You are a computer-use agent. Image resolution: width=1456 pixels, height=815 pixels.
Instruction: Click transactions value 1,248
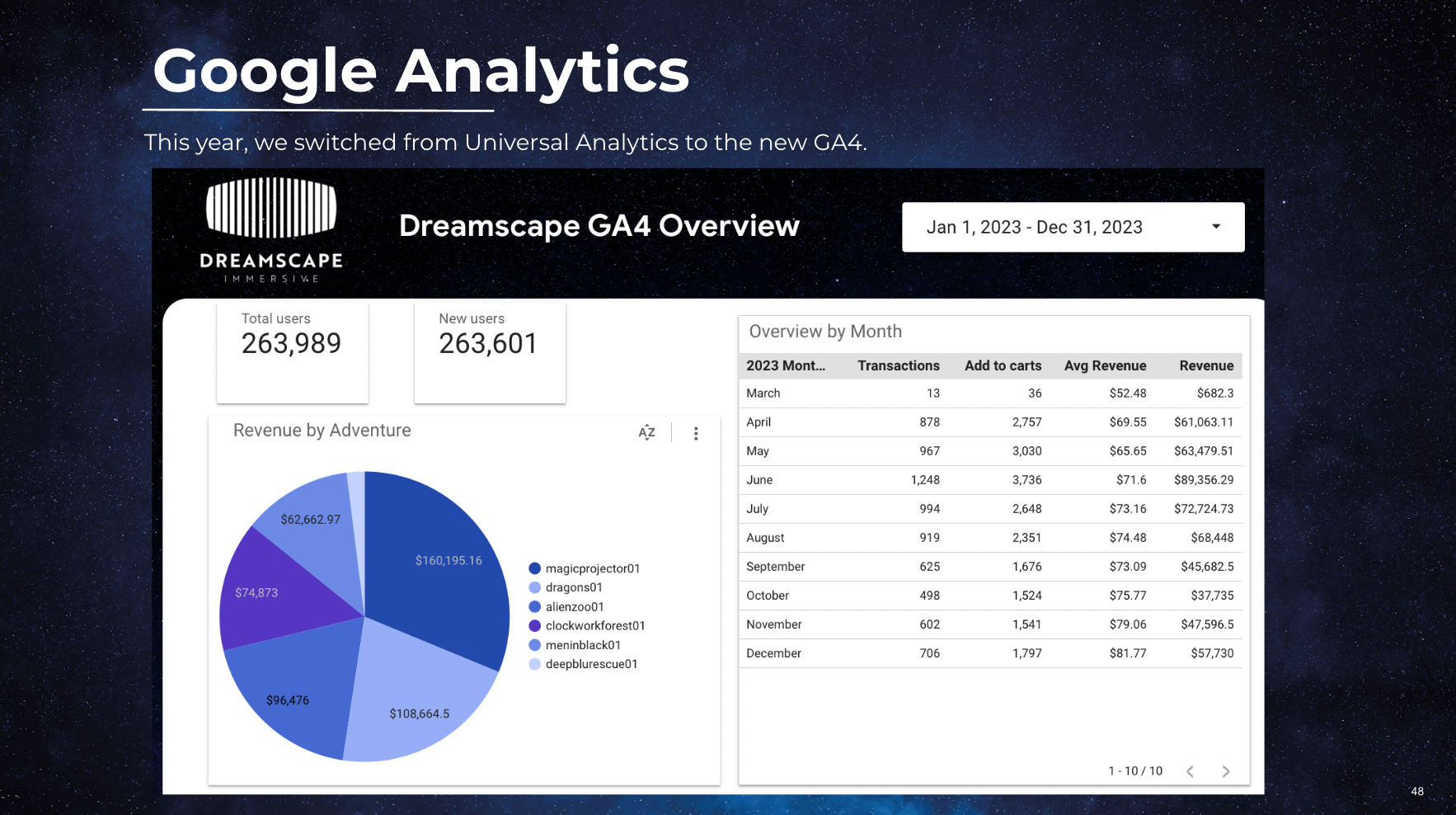pos(925,480)
